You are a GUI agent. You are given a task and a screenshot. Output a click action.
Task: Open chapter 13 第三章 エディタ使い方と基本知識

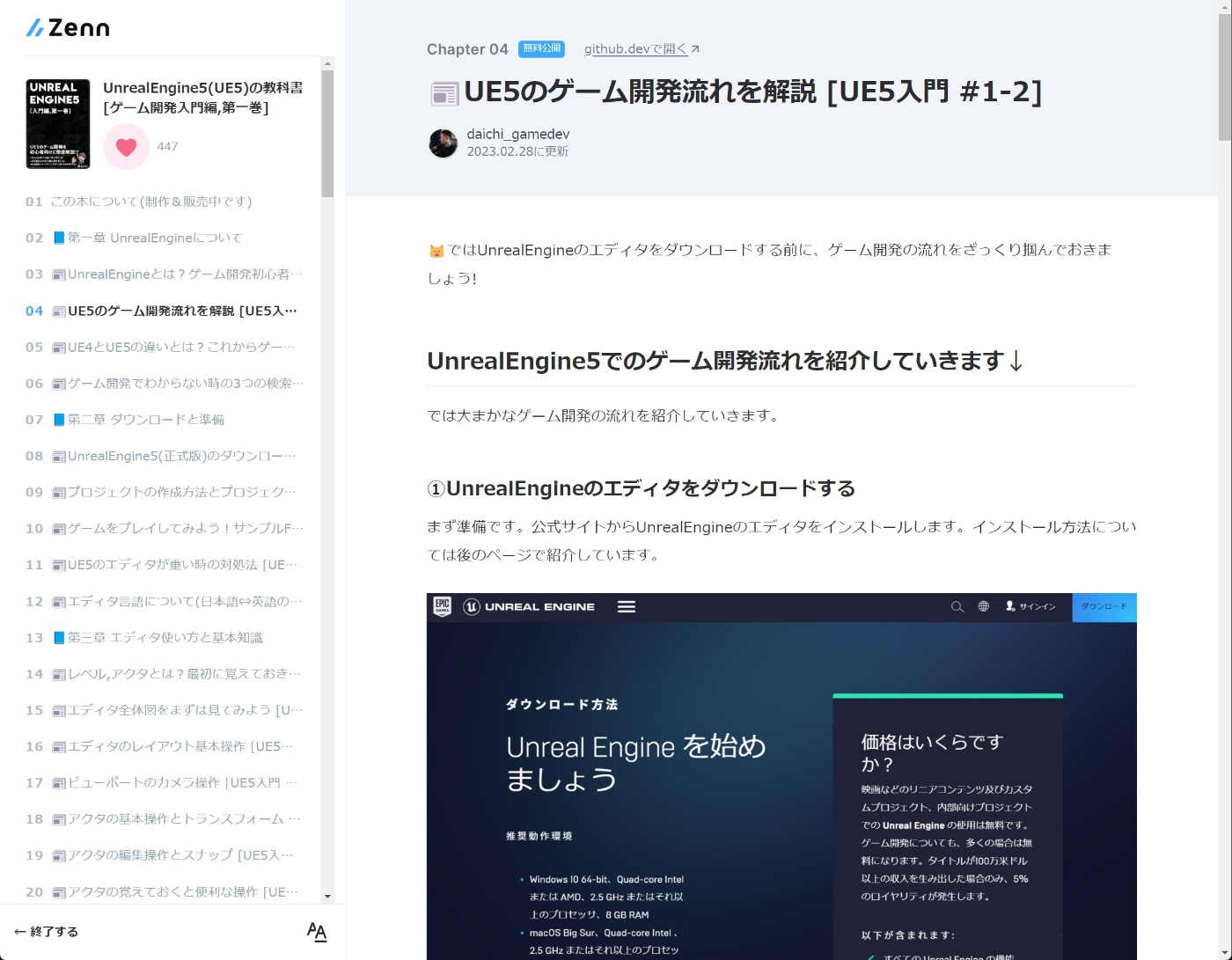(x=144, y=638)
